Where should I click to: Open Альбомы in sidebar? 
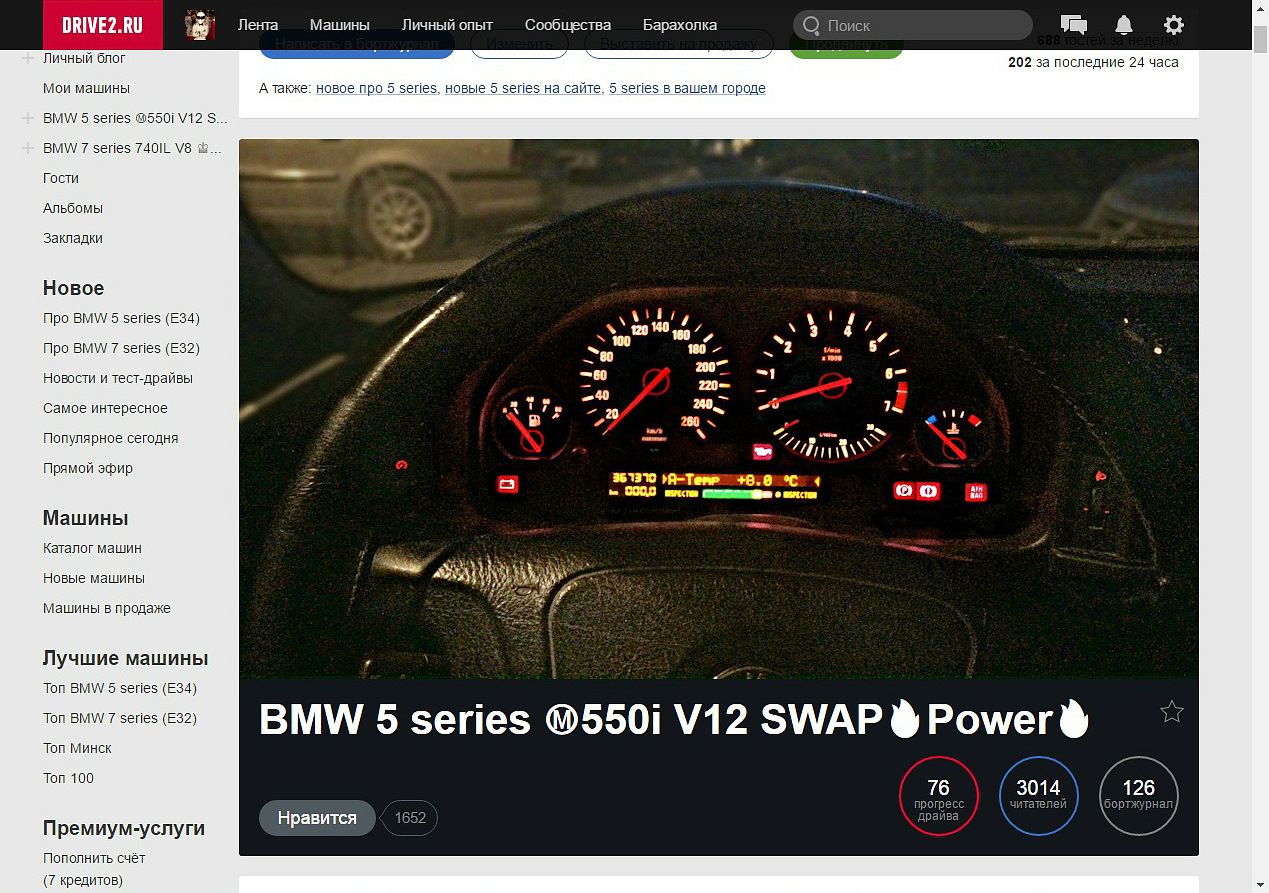[x=73, y=208]
